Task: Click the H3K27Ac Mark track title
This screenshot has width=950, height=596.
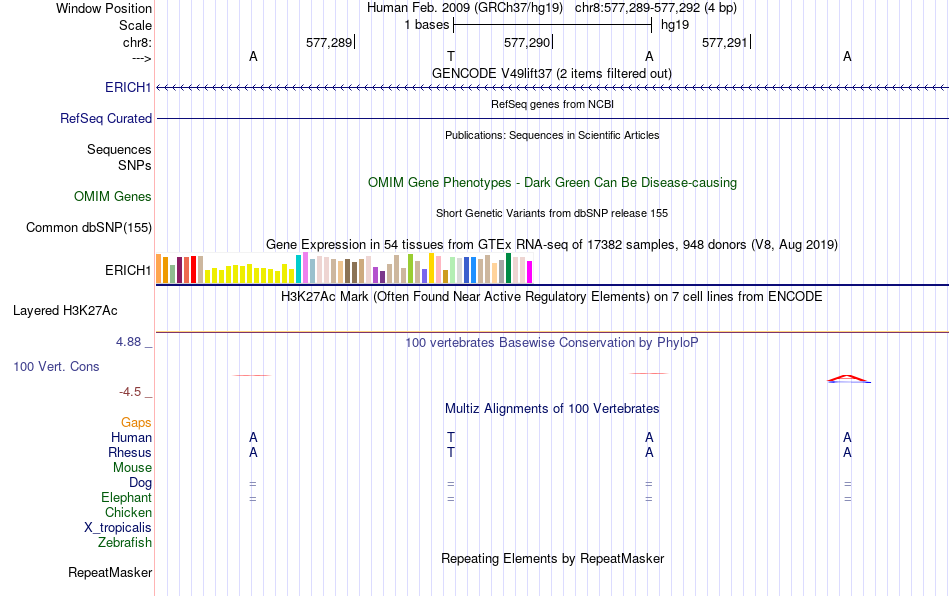Action: click(x=552, y=297)
